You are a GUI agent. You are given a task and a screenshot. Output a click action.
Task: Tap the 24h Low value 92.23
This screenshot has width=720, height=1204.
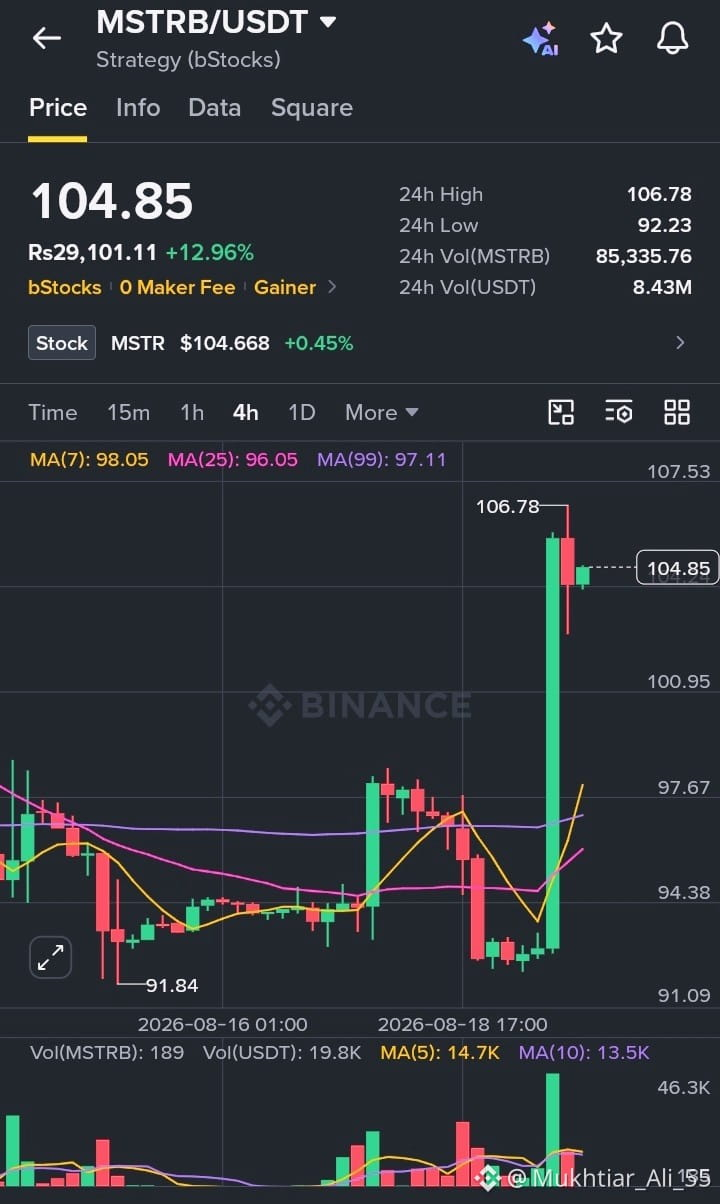pos(665,225)
